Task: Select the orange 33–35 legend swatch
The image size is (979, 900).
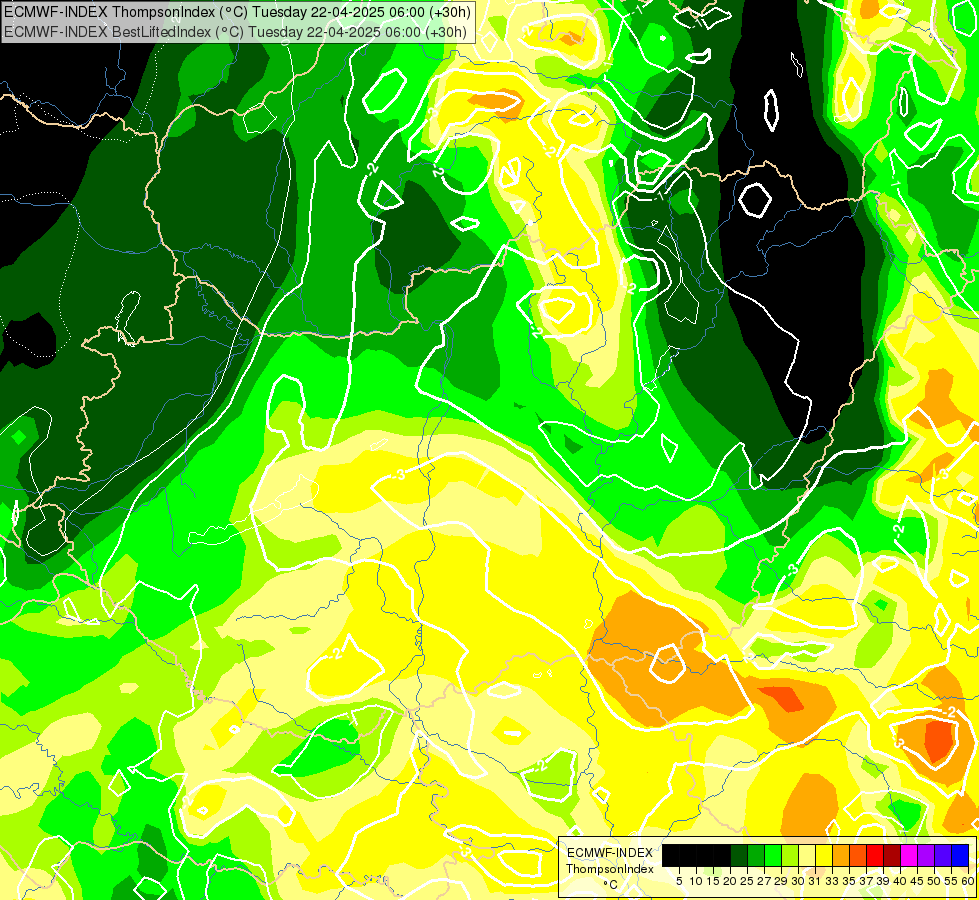Action: point(841,855)
